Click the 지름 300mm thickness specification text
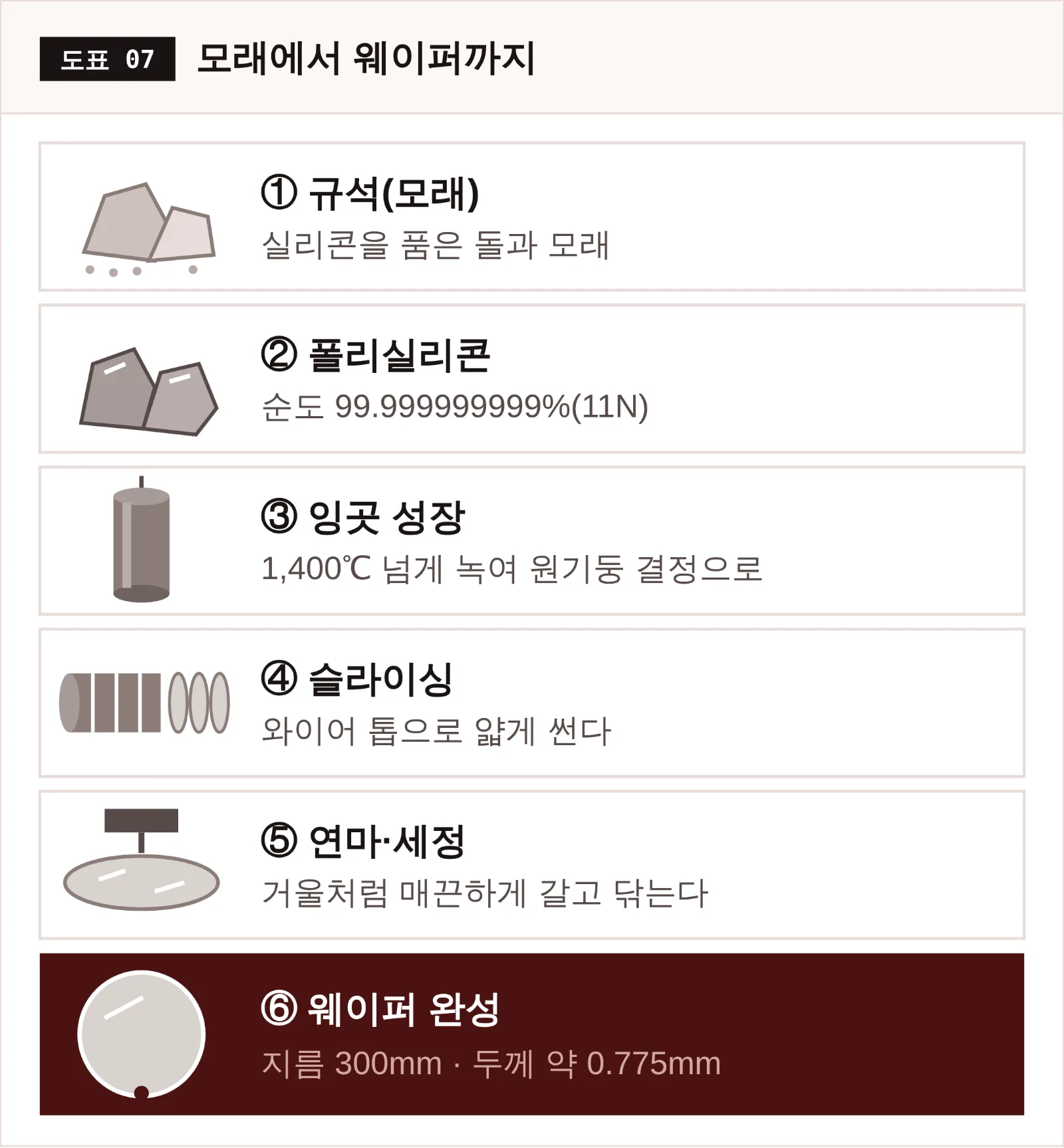Image resolution: width=1064 pixels, height=1148 pixels. click(x=491, y=1063)
